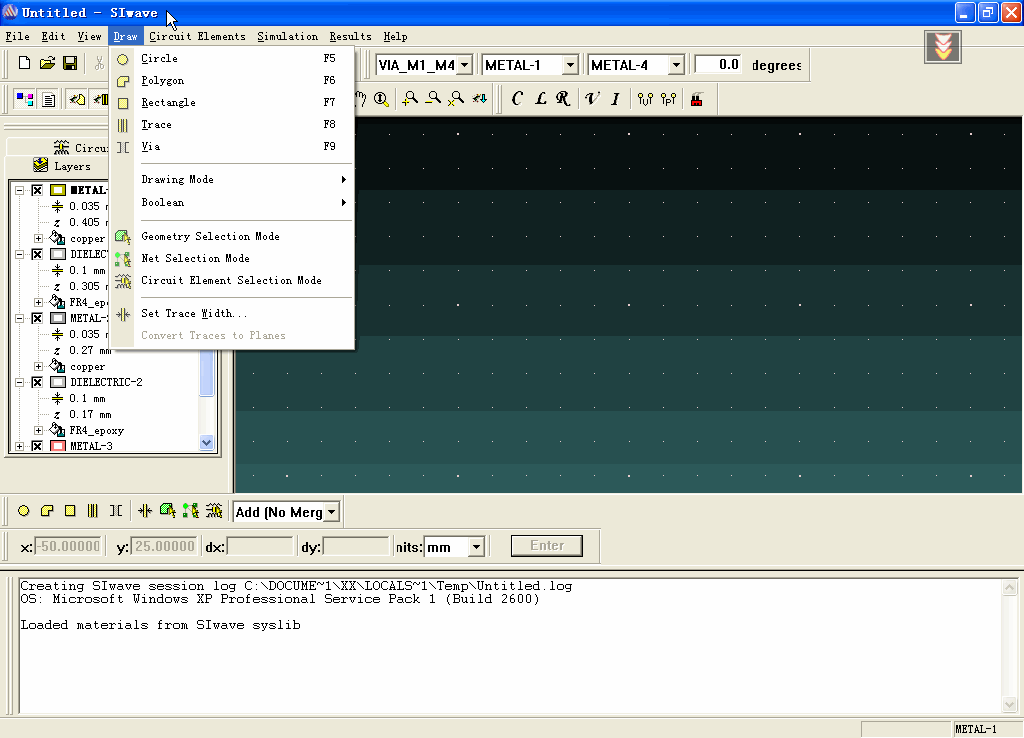Click the Enter button
1024x738 pixels.
click(547, 546)
